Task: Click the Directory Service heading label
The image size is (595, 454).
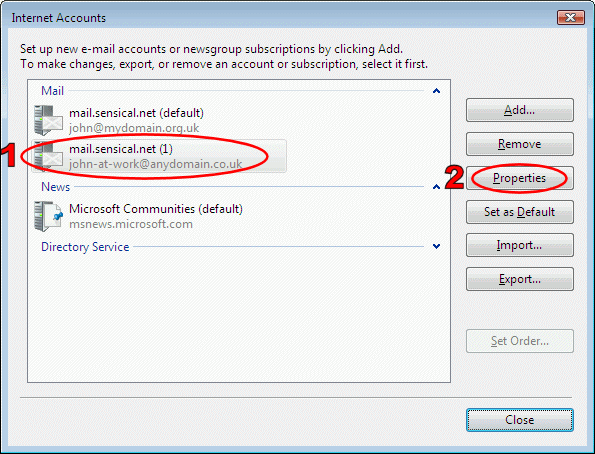Action: tap(85, 247)
